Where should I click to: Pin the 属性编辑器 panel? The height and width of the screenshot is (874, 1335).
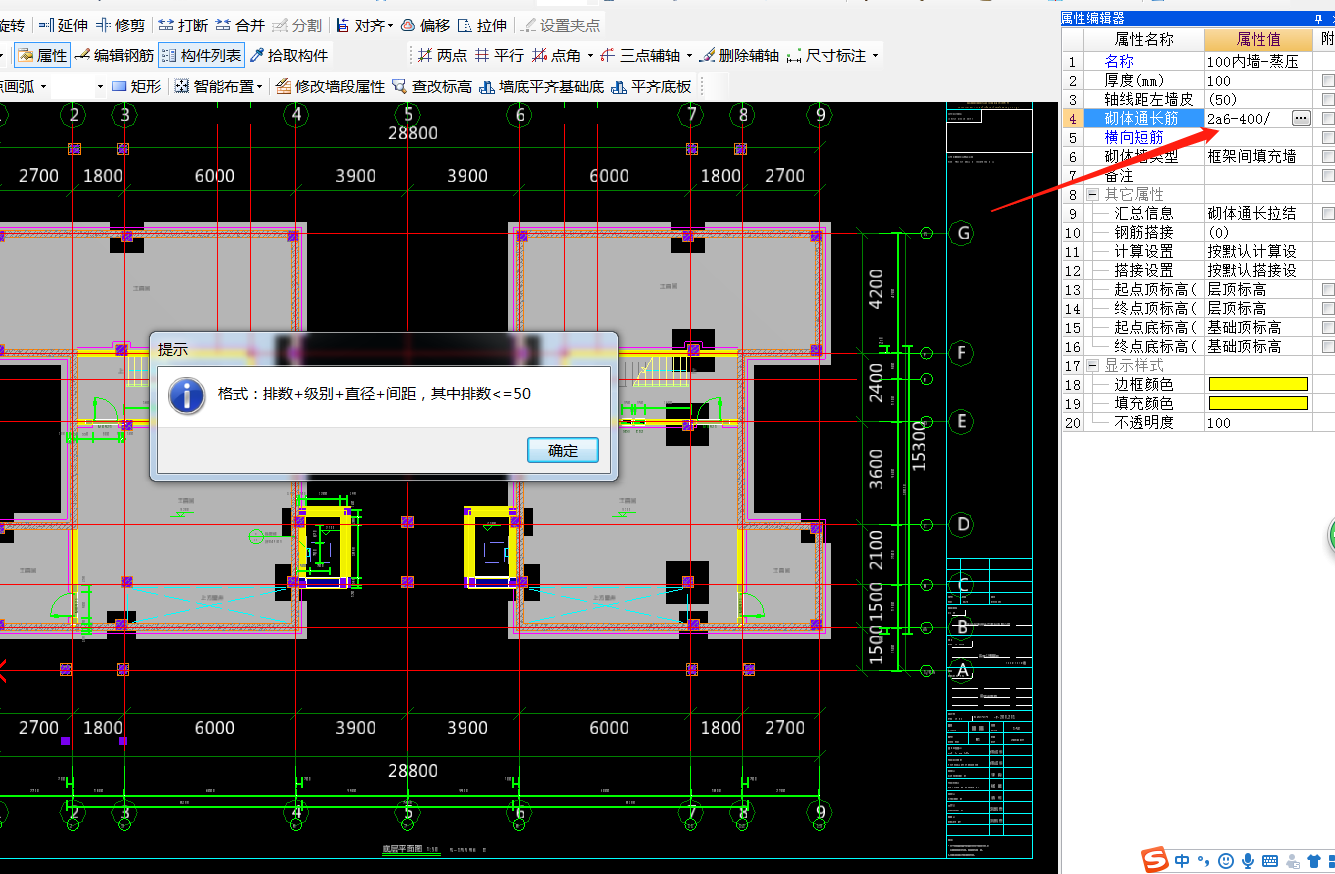[x=1318, y=18]
